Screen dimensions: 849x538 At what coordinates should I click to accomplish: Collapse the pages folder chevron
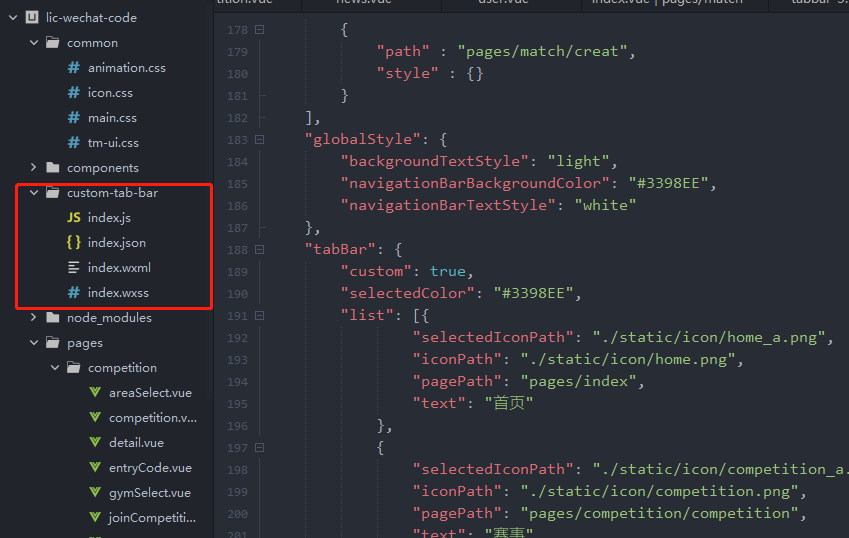tap(34, 342)
